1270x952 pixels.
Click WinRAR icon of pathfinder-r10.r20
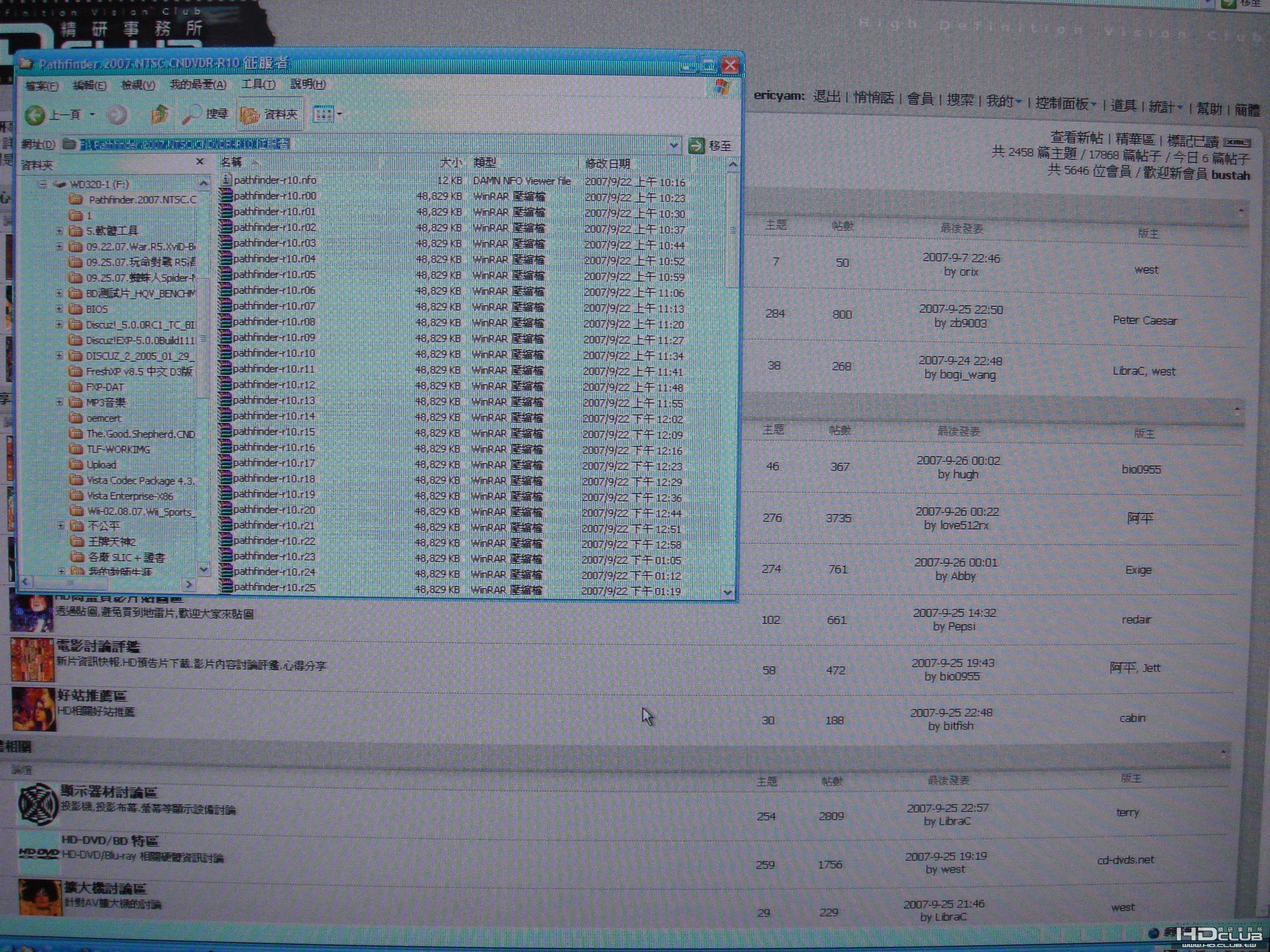pyautogui.click(x=226, y=509)
